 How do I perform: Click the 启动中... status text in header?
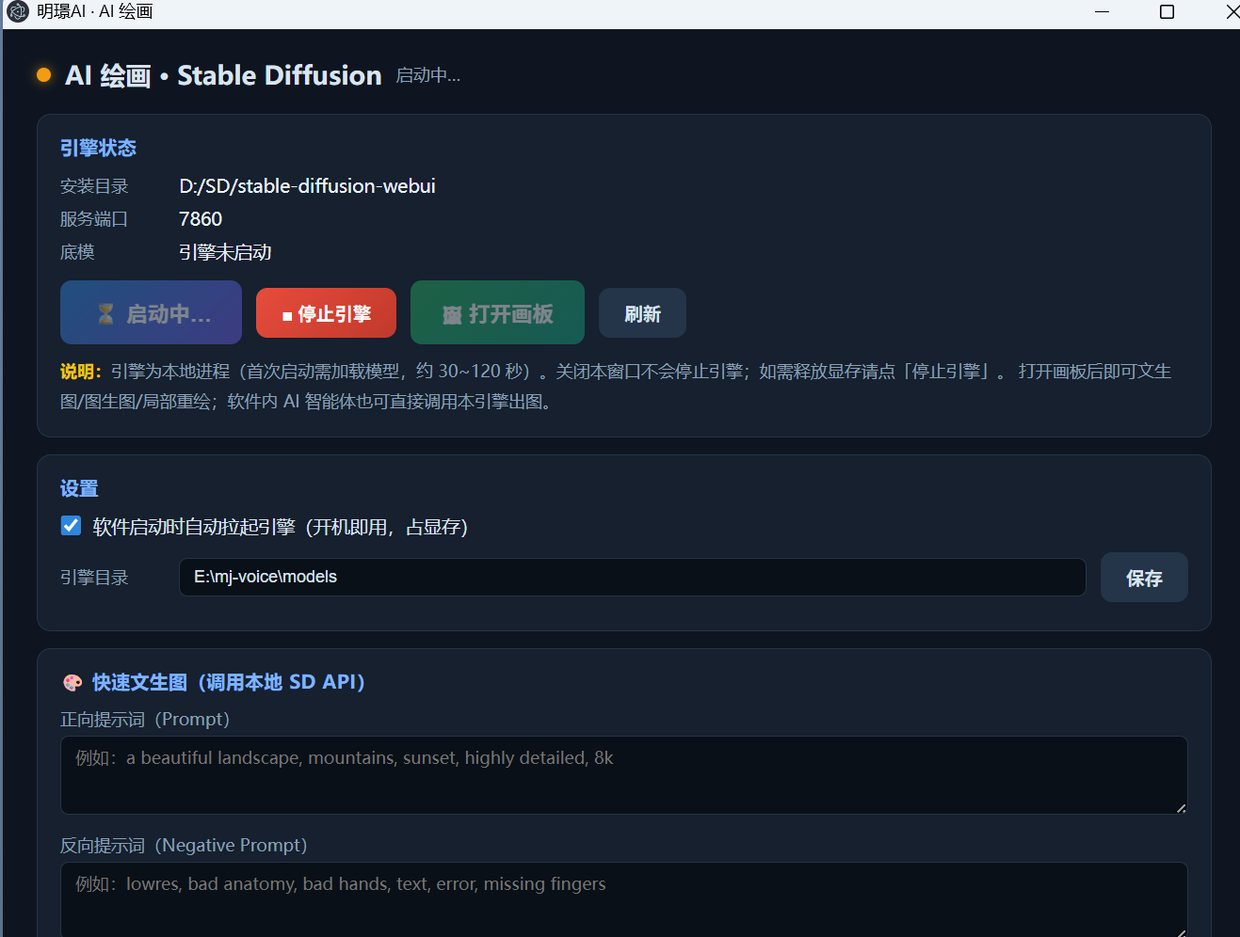coord(428,75)
